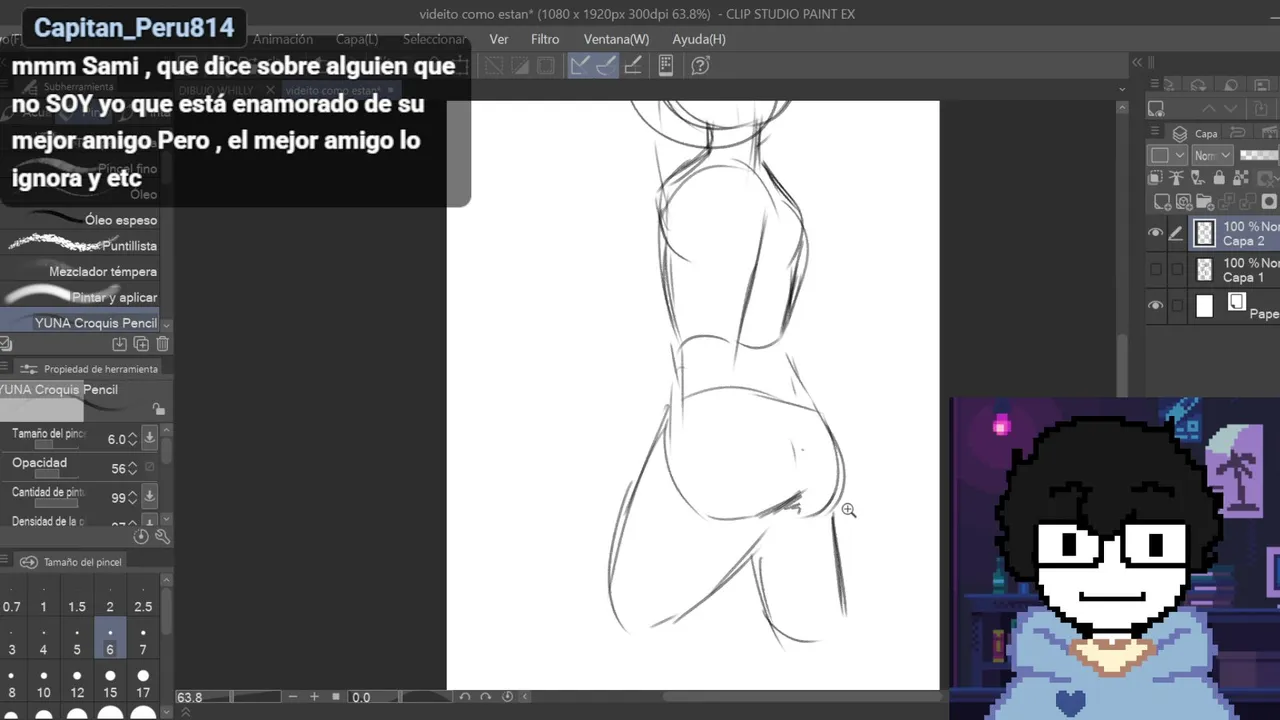Viewport: 1280px width, 720px height.
Task: Switch to Propiedad de herramienta tab
Action: [x=90, y=369]
